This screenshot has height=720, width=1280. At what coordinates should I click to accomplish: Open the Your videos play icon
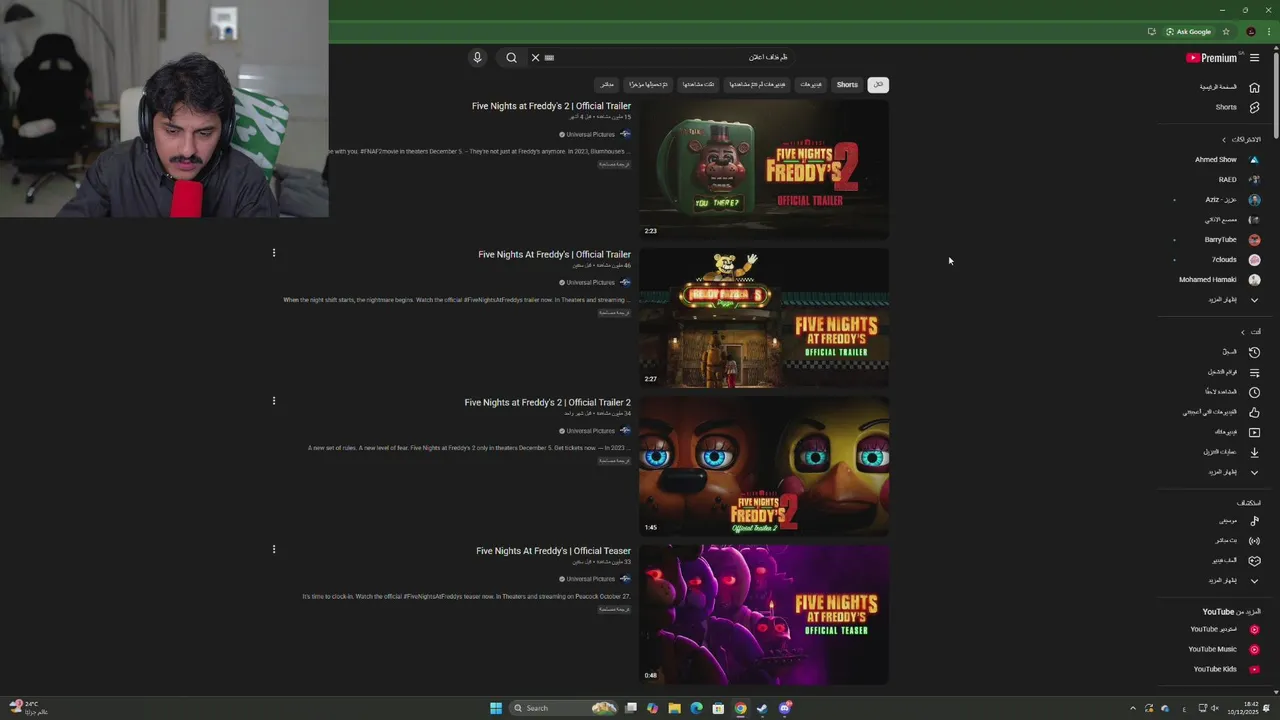1254,432
